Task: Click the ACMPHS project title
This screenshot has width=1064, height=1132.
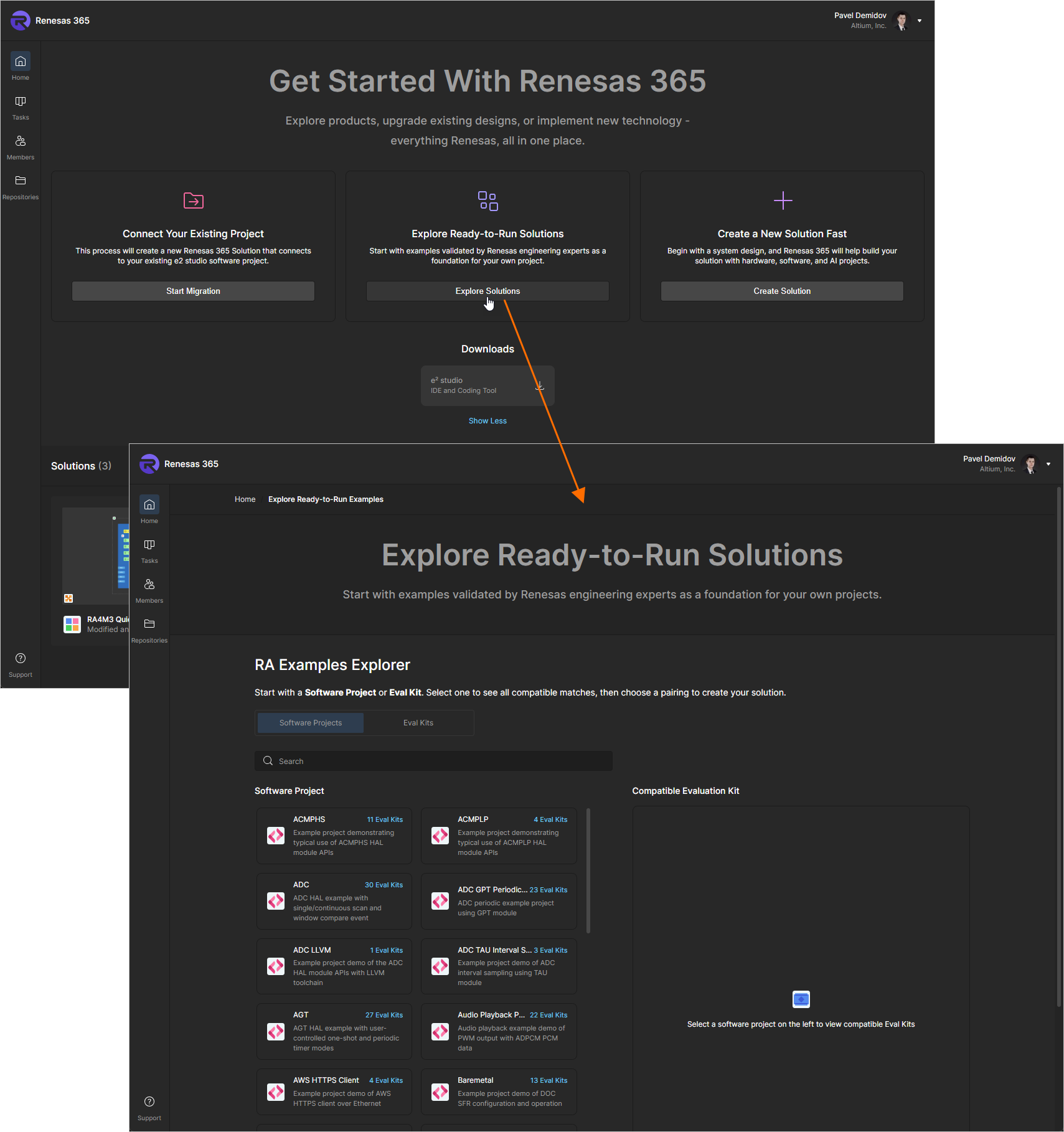Action: click(x=309, y=819)
